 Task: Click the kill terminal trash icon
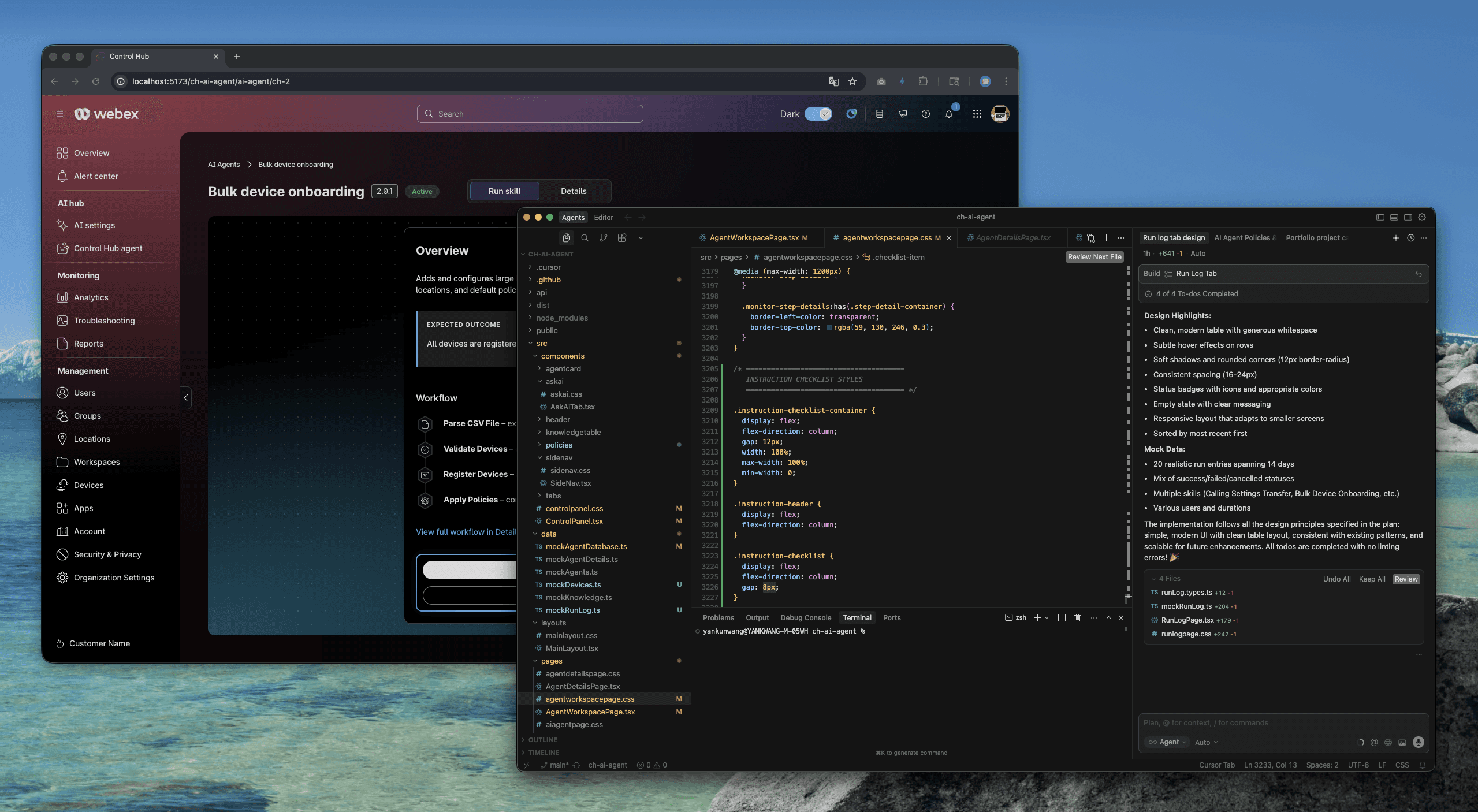tap(1077, 618)
